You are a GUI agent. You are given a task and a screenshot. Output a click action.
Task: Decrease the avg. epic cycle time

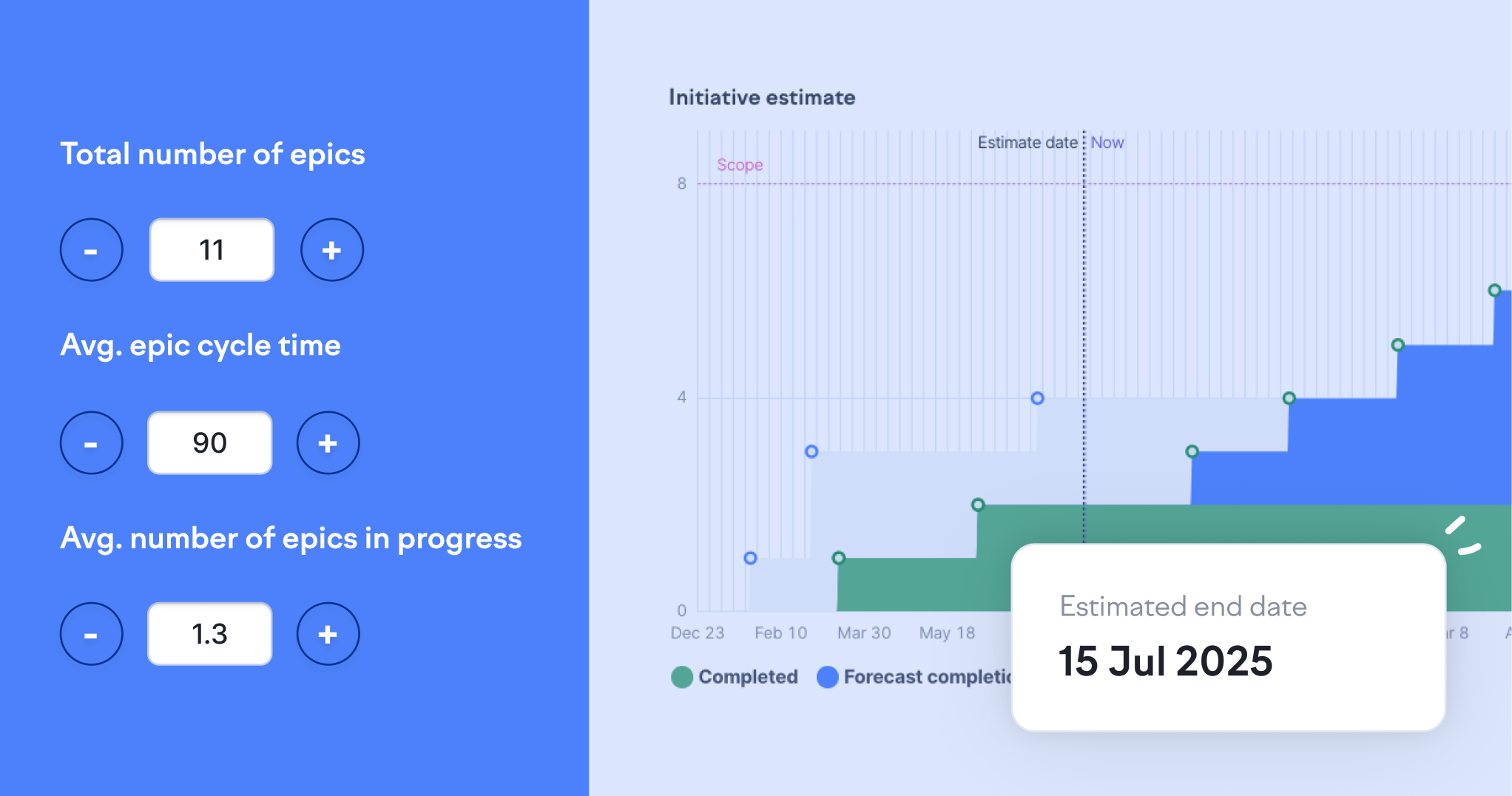click(91, 443)
